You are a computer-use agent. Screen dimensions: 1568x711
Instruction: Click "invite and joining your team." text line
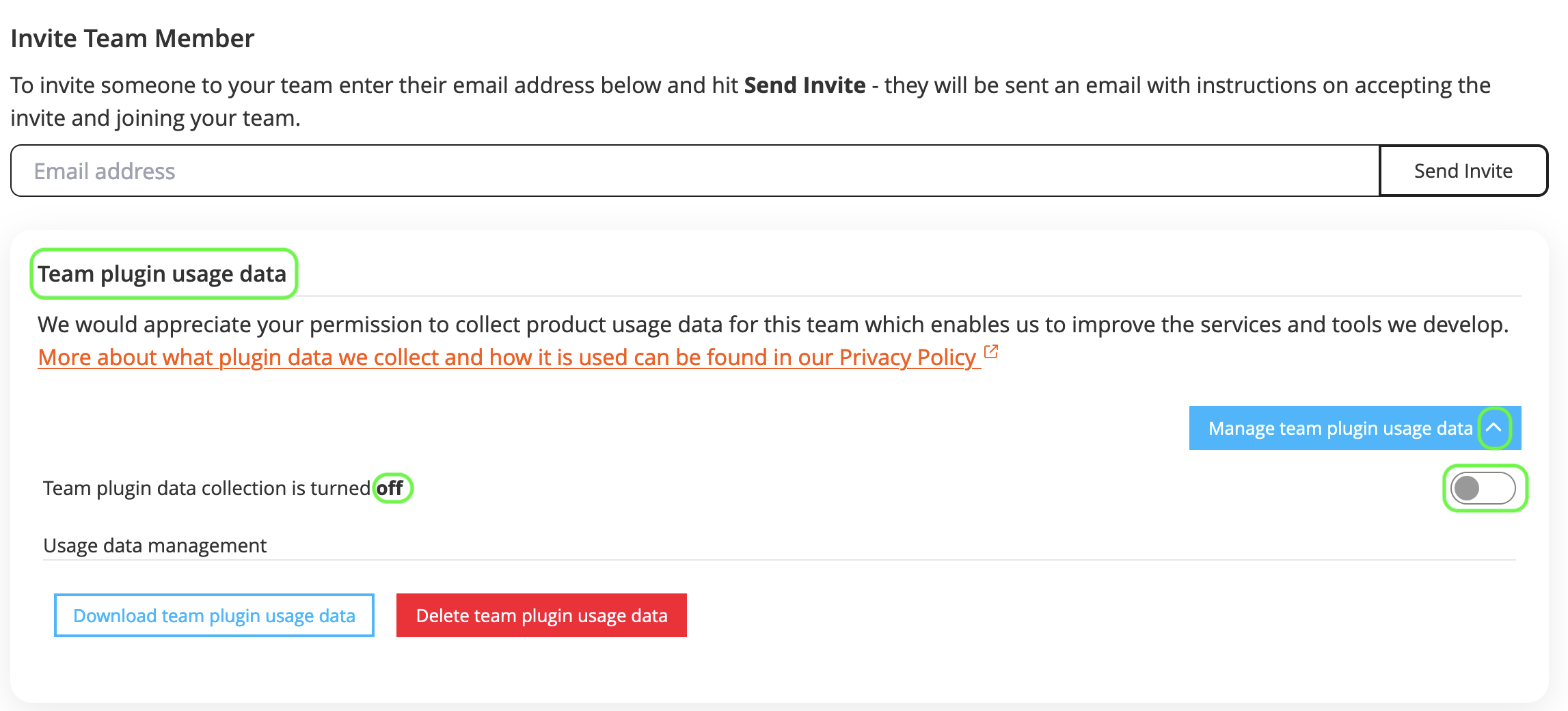coord(155,118)
